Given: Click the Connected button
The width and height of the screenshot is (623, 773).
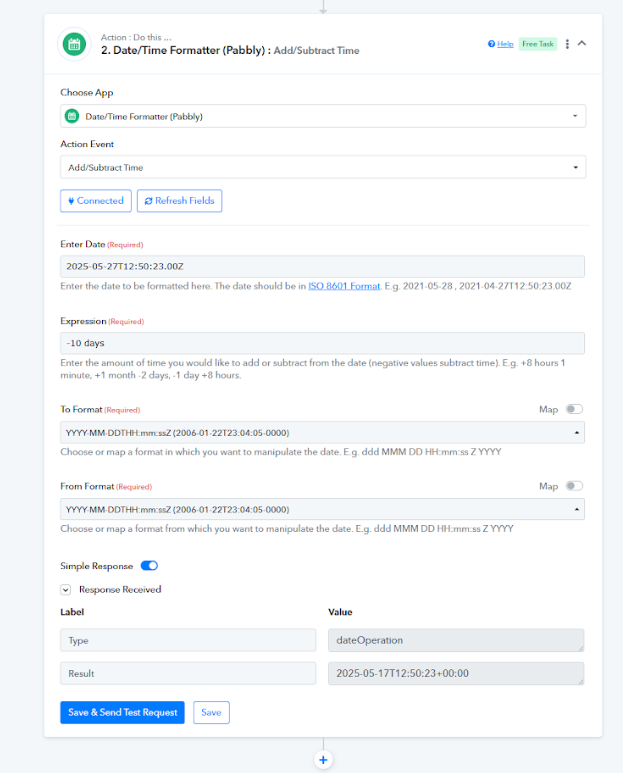Looking at the screenshot, I should point(96,201).
